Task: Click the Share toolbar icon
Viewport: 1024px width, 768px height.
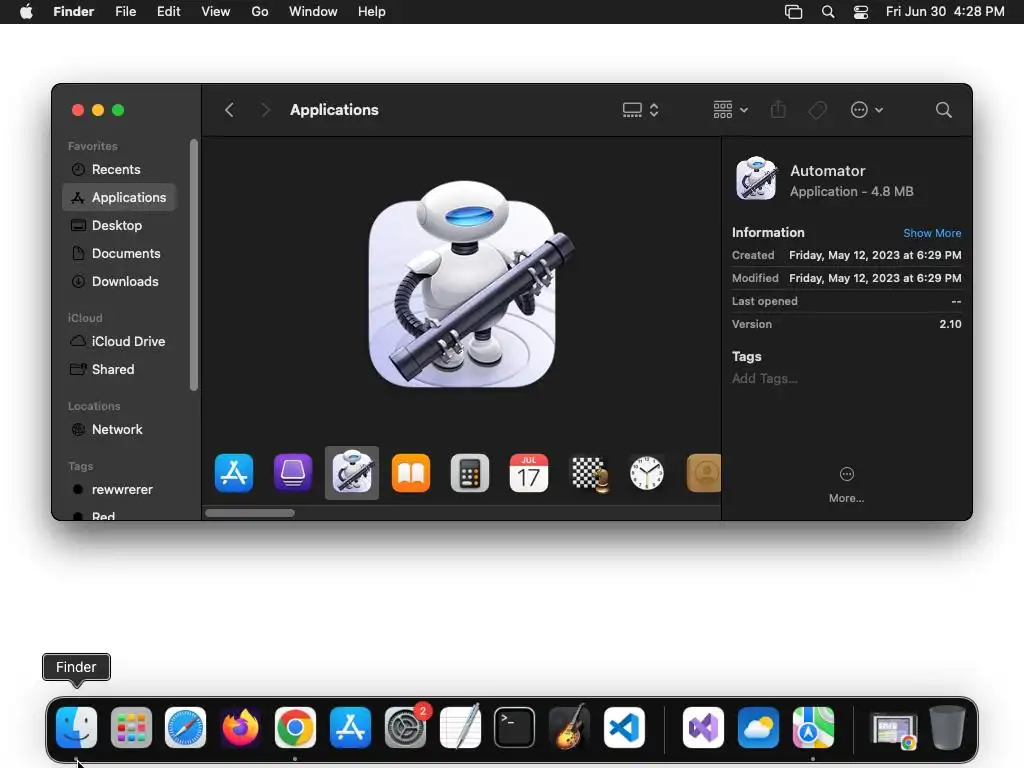Action: pyautogui.click(x=778, y=110)
